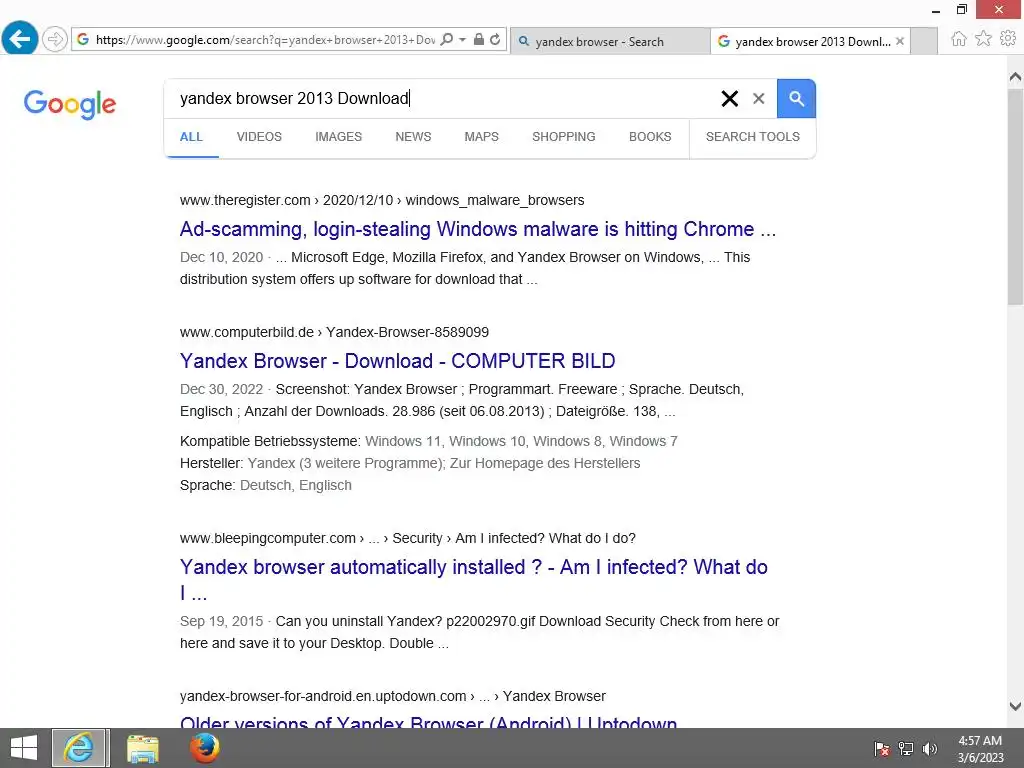Open the Tools gear icon
Viewport: 1024px width, 768px height.
tap(1008, 39)
